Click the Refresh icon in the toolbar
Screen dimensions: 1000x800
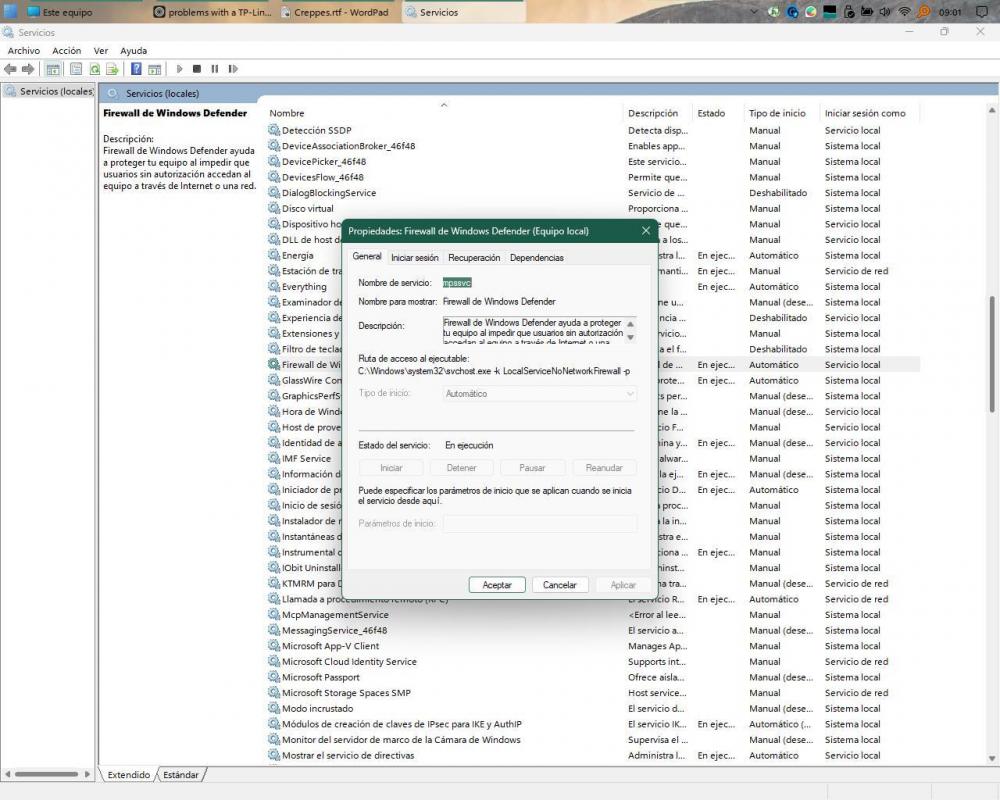click(95, 69)
